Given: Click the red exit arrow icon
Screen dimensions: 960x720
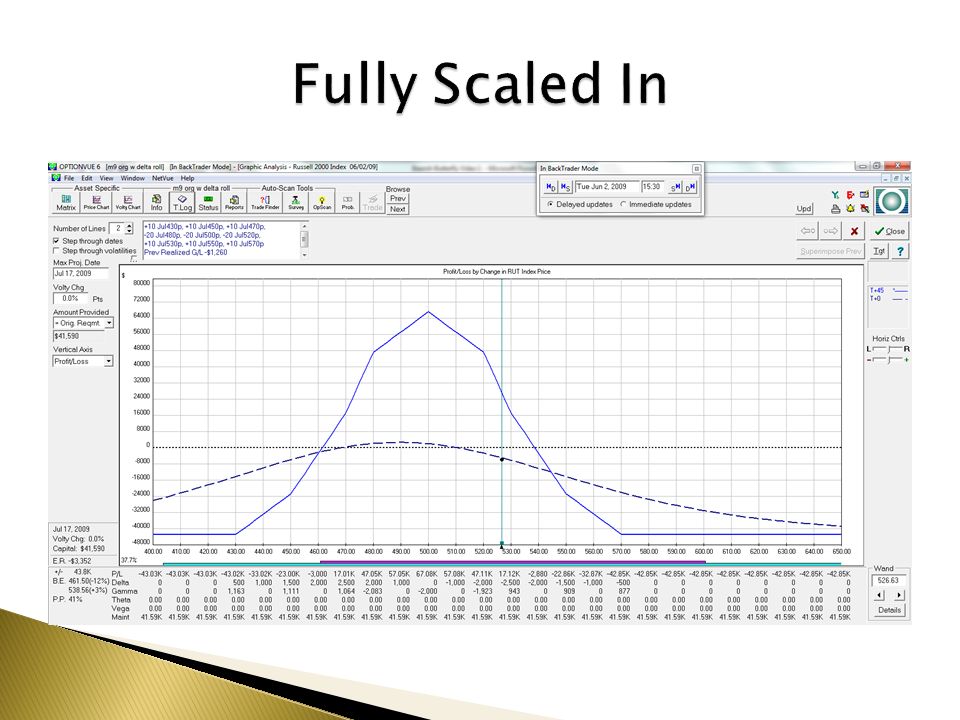Looking at the screenshot, I should click(x=850, y=195).
